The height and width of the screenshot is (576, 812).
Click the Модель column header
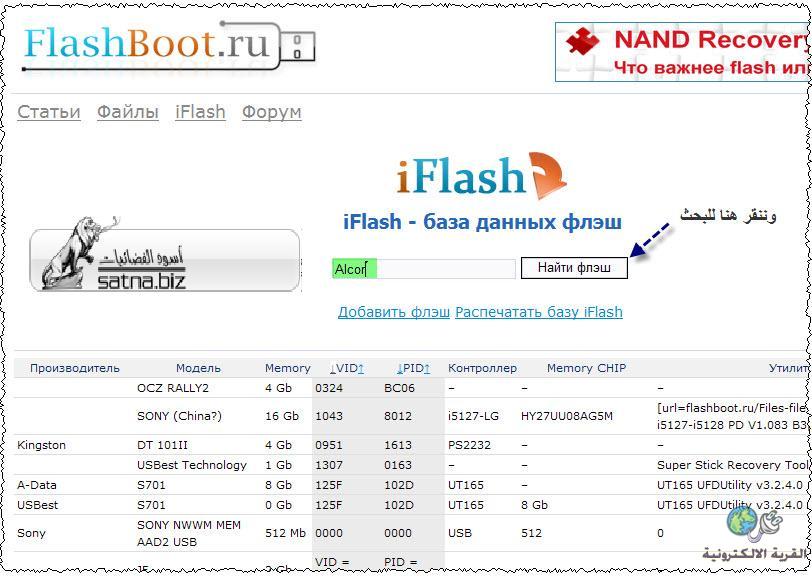(198, 368)
